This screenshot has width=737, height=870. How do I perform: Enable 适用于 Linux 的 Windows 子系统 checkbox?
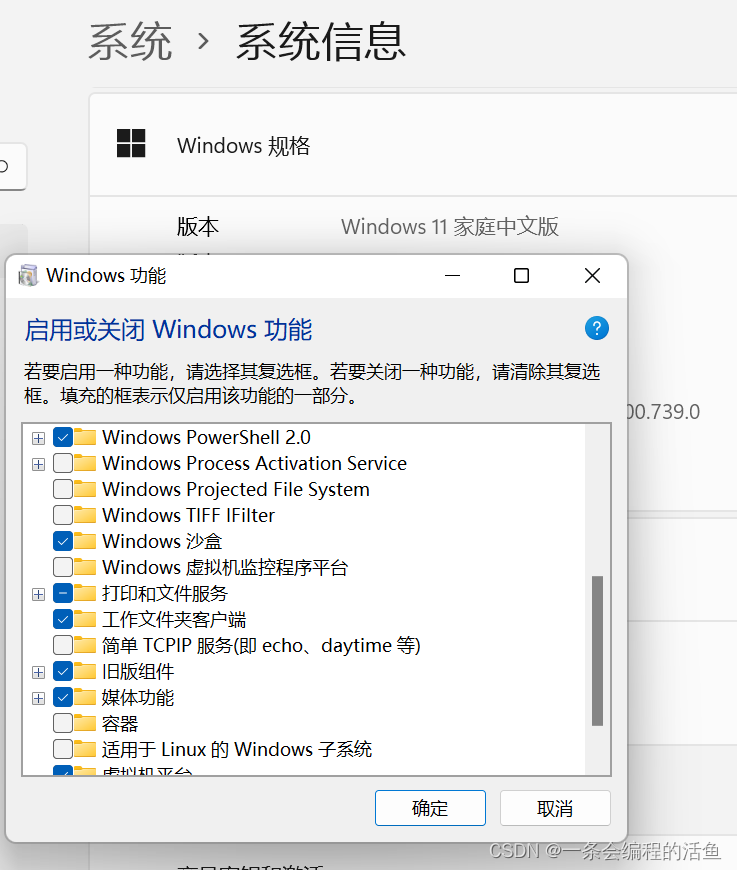pos(63,750)
